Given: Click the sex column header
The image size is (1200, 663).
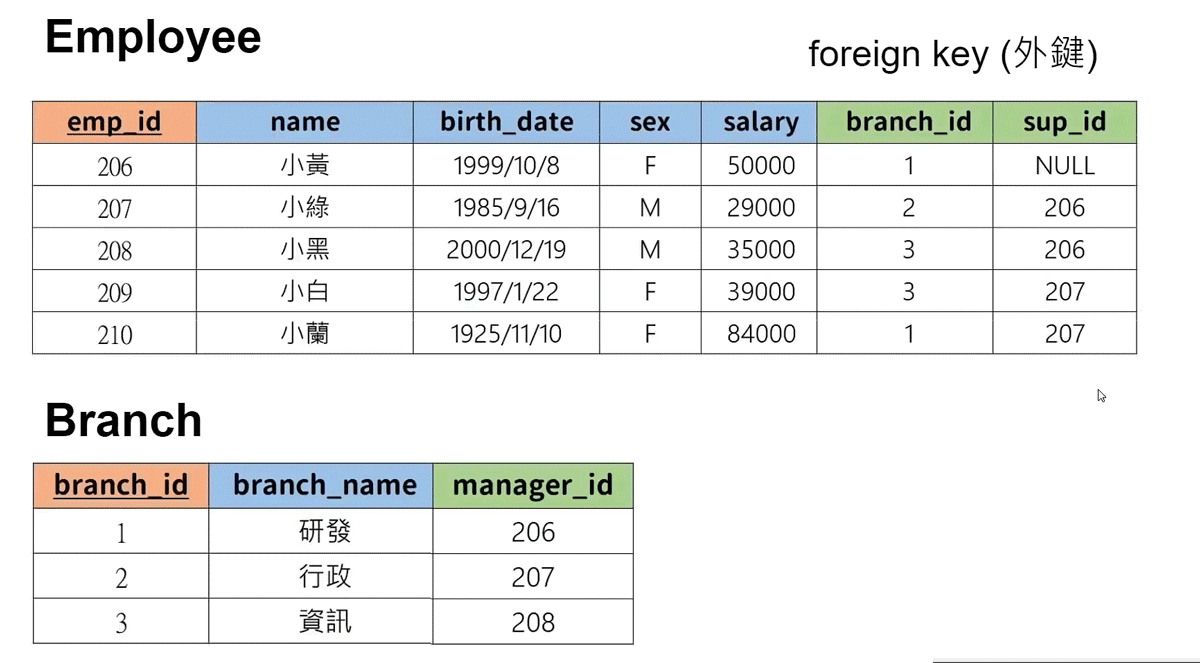Looking at the screenshot, I should pos(650,122).
